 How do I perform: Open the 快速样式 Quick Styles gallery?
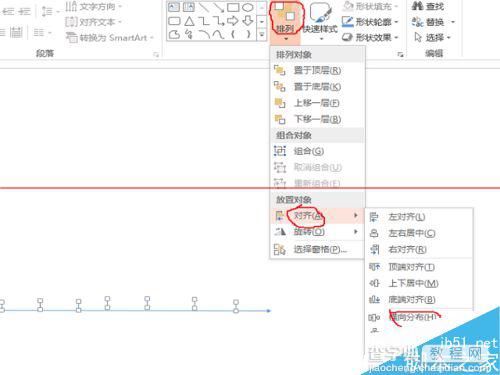coord(320,21)
